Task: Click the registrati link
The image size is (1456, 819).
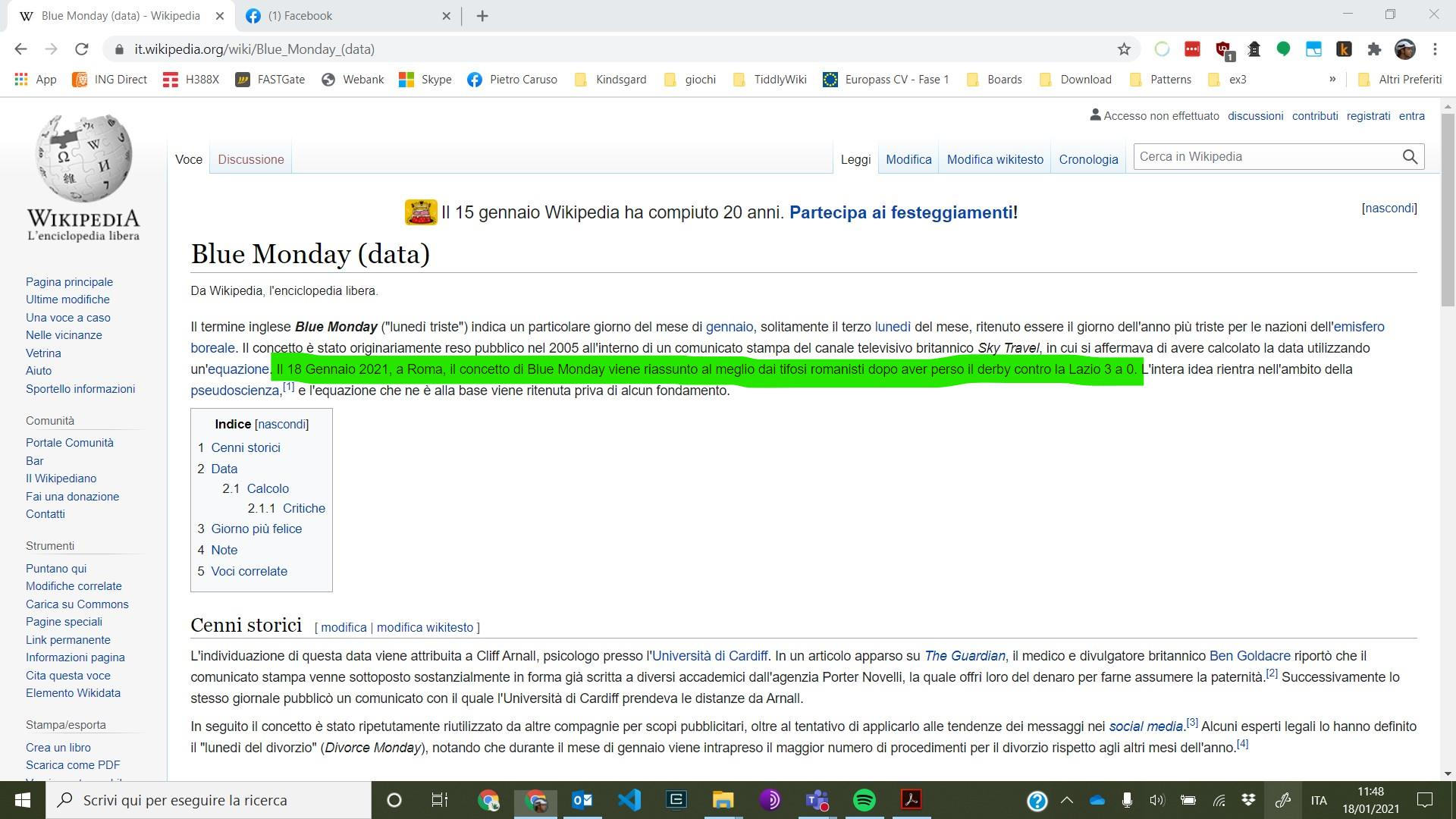Action: coord(1368,116)
